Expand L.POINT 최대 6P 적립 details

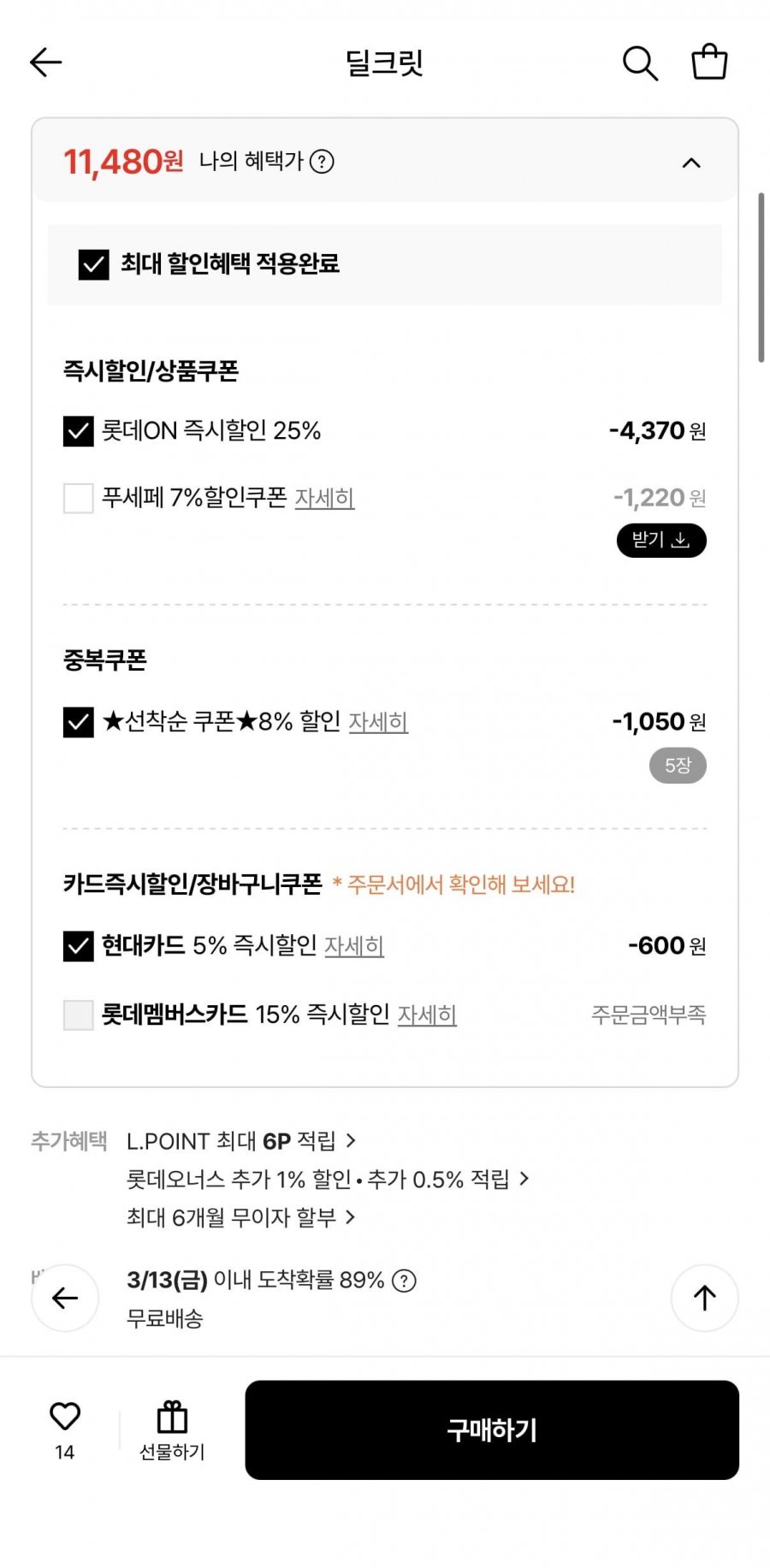pyautogui.click(x=240, y=1141)
